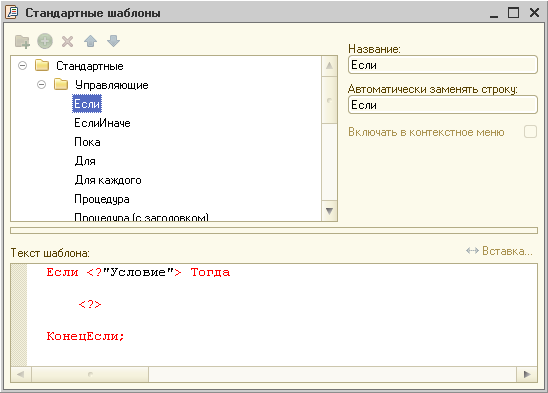Click the КонецЕсли; line in template text
548x393 pixels.
click(85, 336)
